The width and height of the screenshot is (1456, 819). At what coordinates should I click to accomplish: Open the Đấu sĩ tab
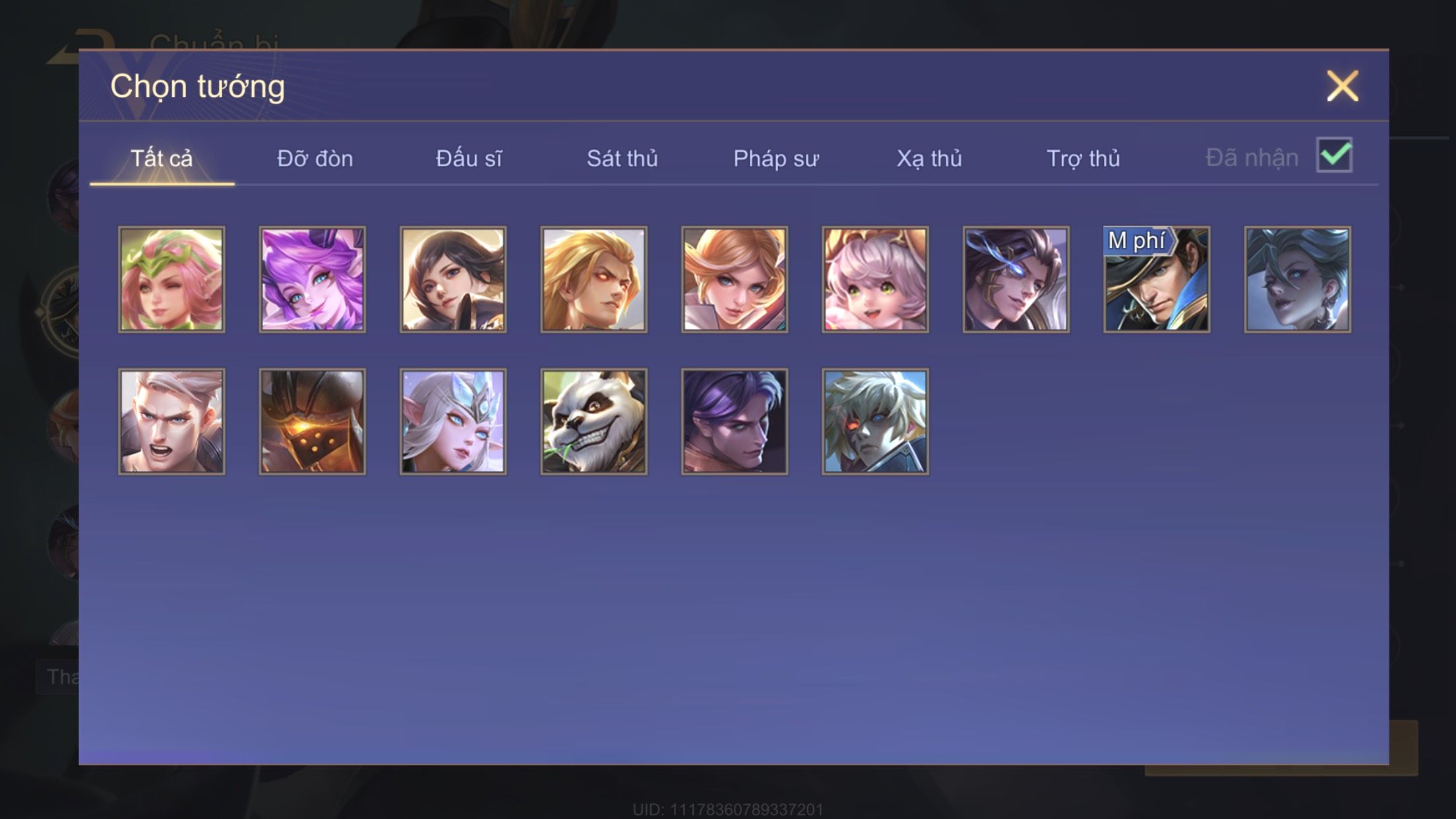[x=468, y=158]
